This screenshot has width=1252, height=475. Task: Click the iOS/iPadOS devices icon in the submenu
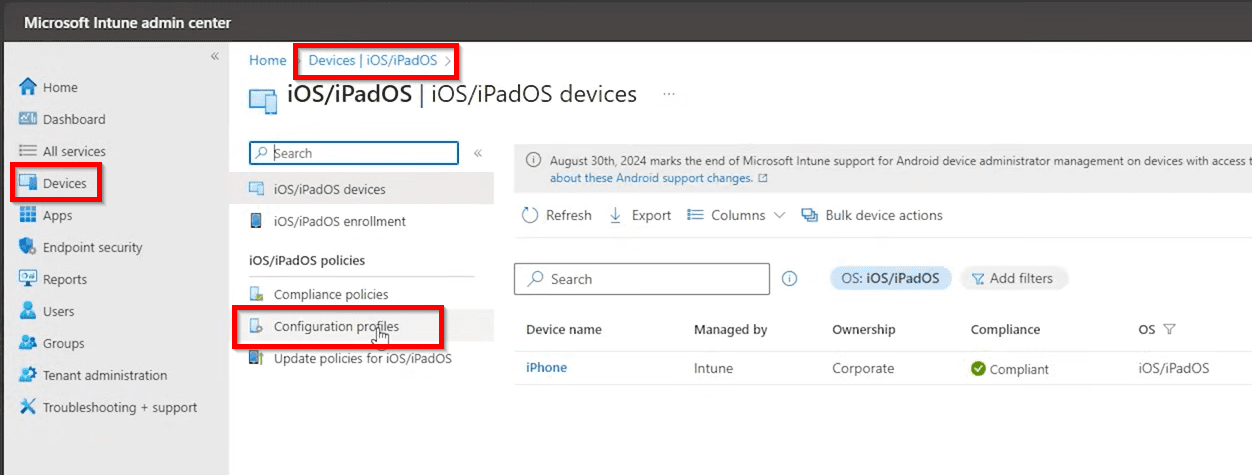pyautogui.click(x=256, y=189)
